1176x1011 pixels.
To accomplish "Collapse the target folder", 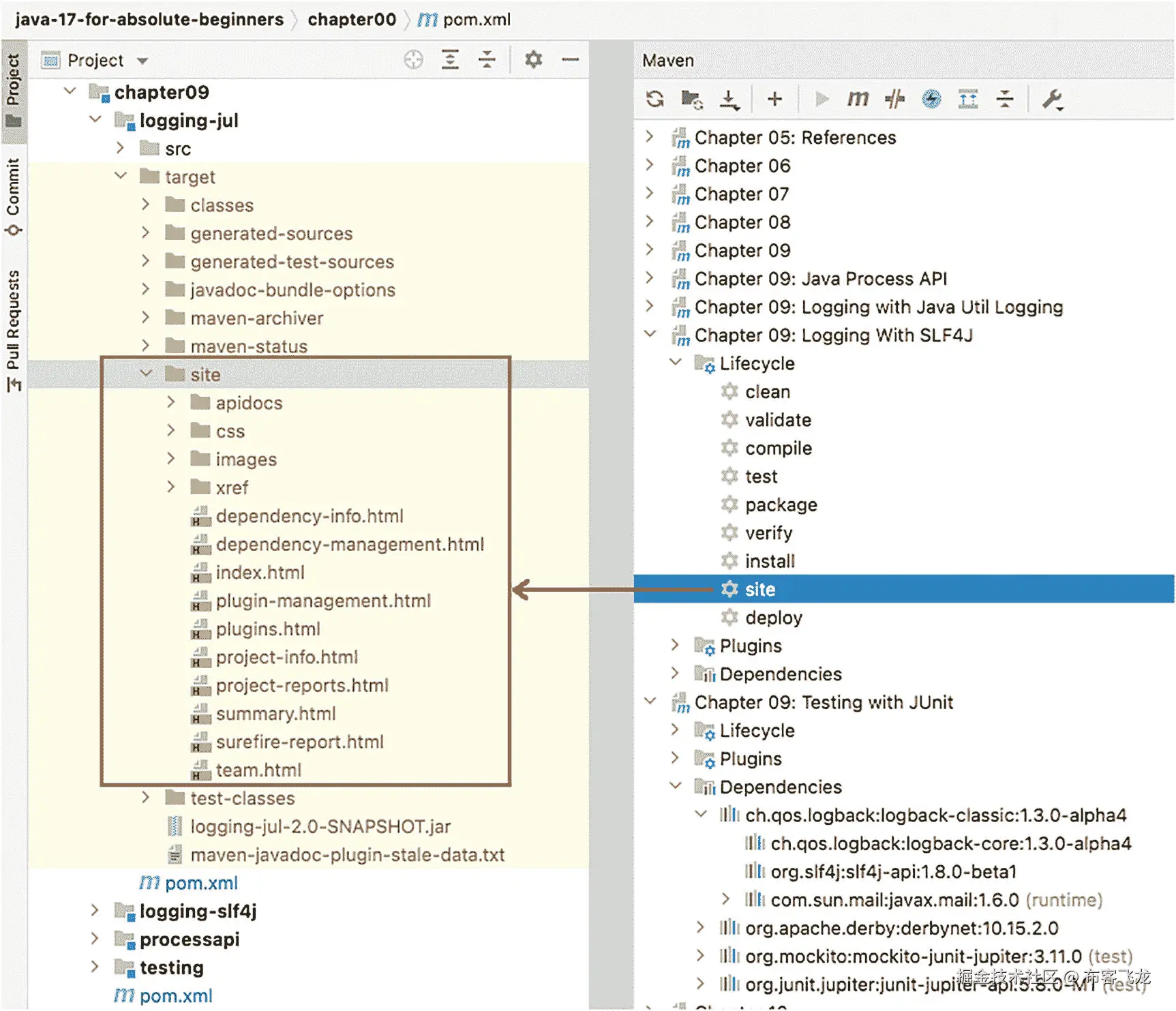I will (x=121, y=176).
